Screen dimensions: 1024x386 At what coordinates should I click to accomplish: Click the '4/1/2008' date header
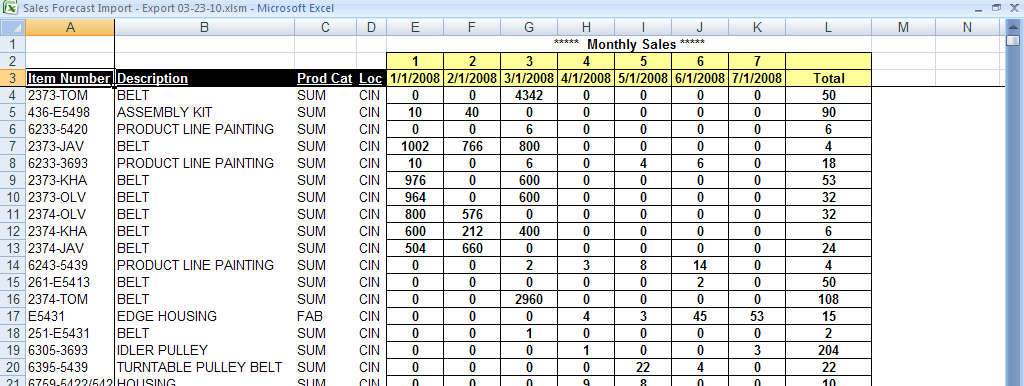586,78
